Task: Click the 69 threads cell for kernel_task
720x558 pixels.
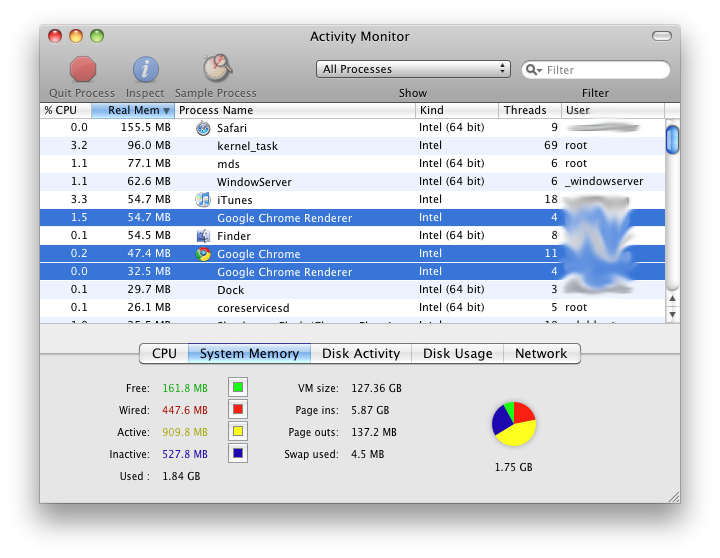Action: point(551,145)
